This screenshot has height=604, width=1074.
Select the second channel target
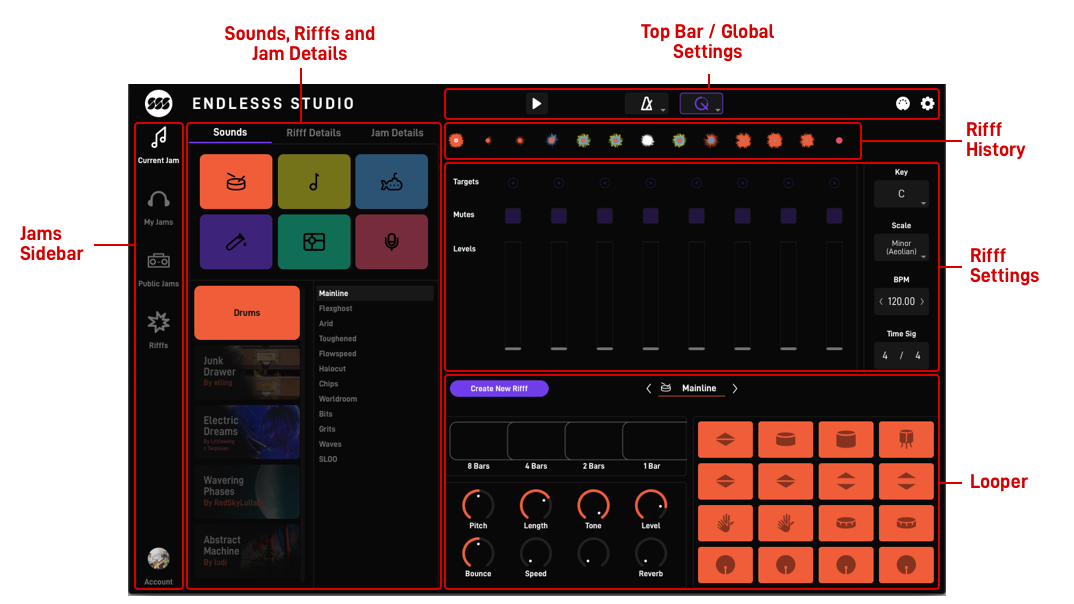559,183
